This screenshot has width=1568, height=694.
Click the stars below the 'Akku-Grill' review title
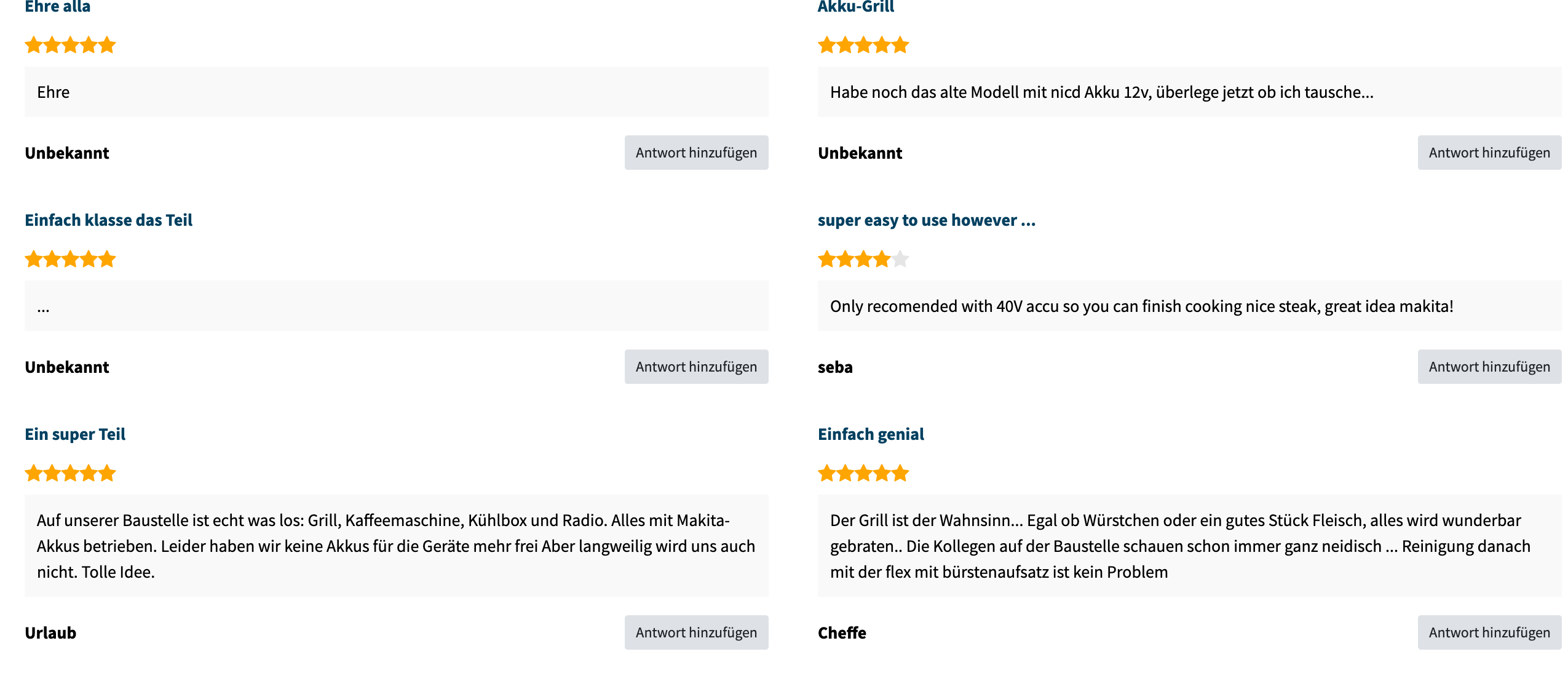point(863,45)
